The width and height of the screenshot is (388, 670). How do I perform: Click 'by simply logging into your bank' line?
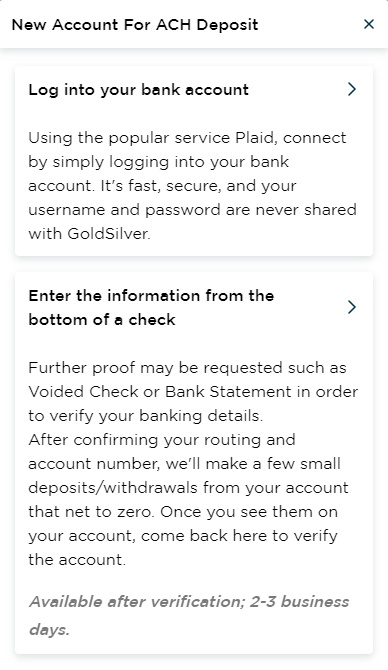click(159, 162)
